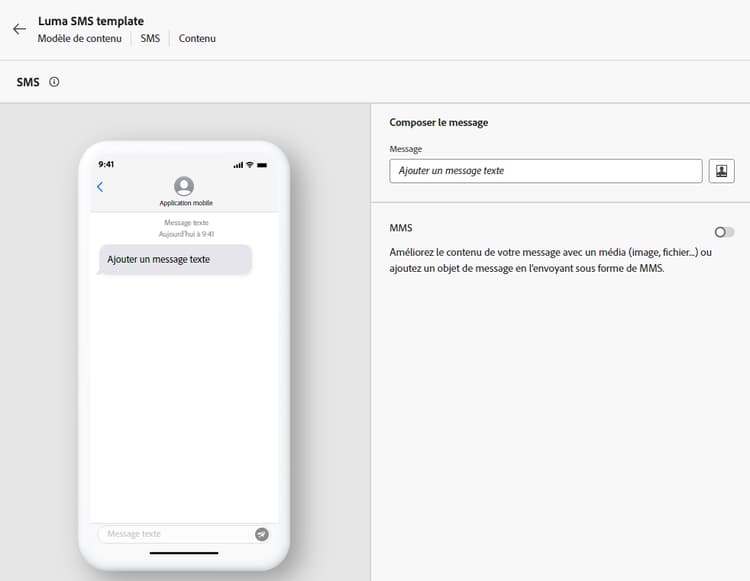Enable the MMS toggle switch
This screenshot has height=581, width=750.
pos(724,232)
